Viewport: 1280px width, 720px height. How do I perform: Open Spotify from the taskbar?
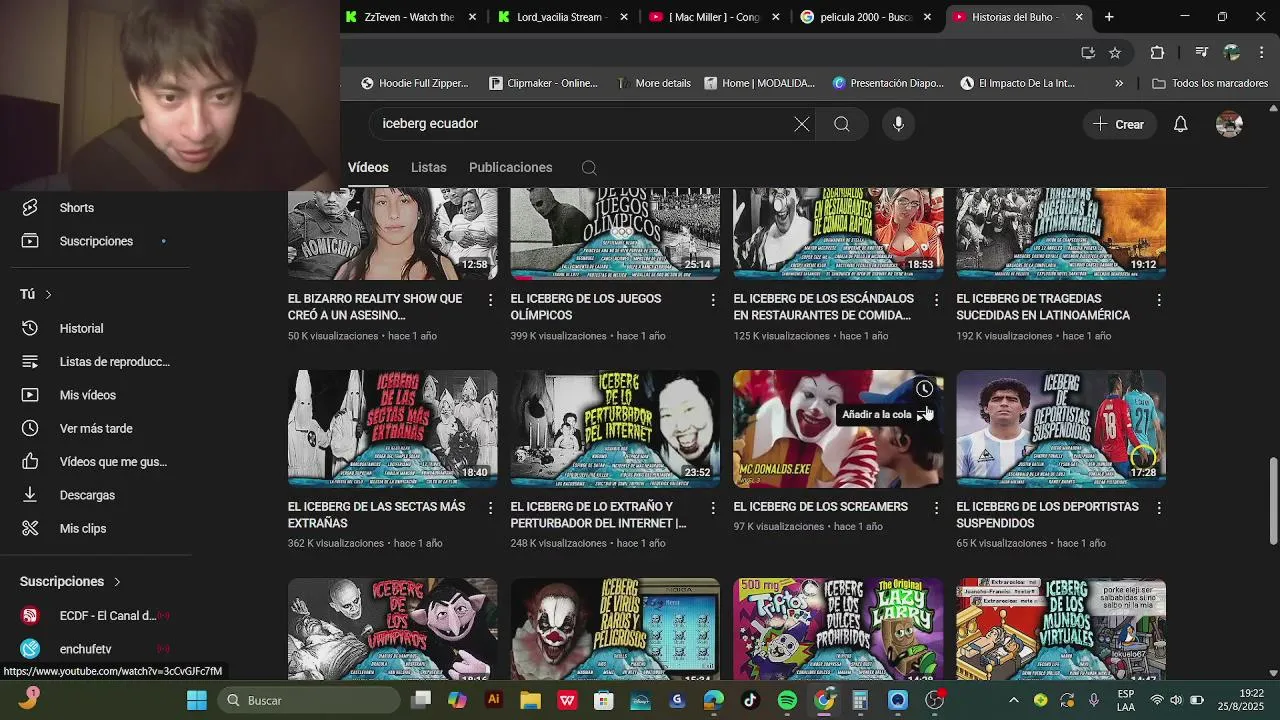tap(787, 700)
